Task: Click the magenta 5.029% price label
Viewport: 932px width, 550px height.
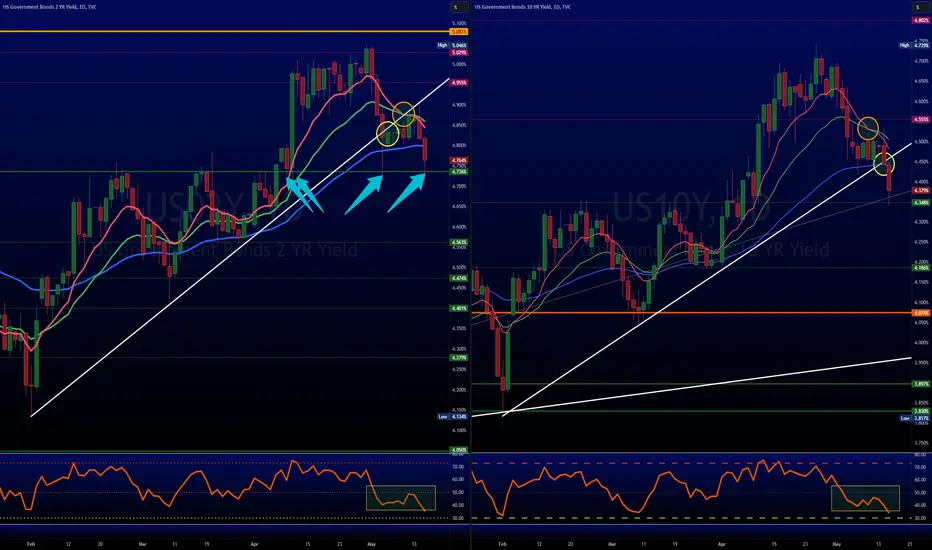Action: 459,53
